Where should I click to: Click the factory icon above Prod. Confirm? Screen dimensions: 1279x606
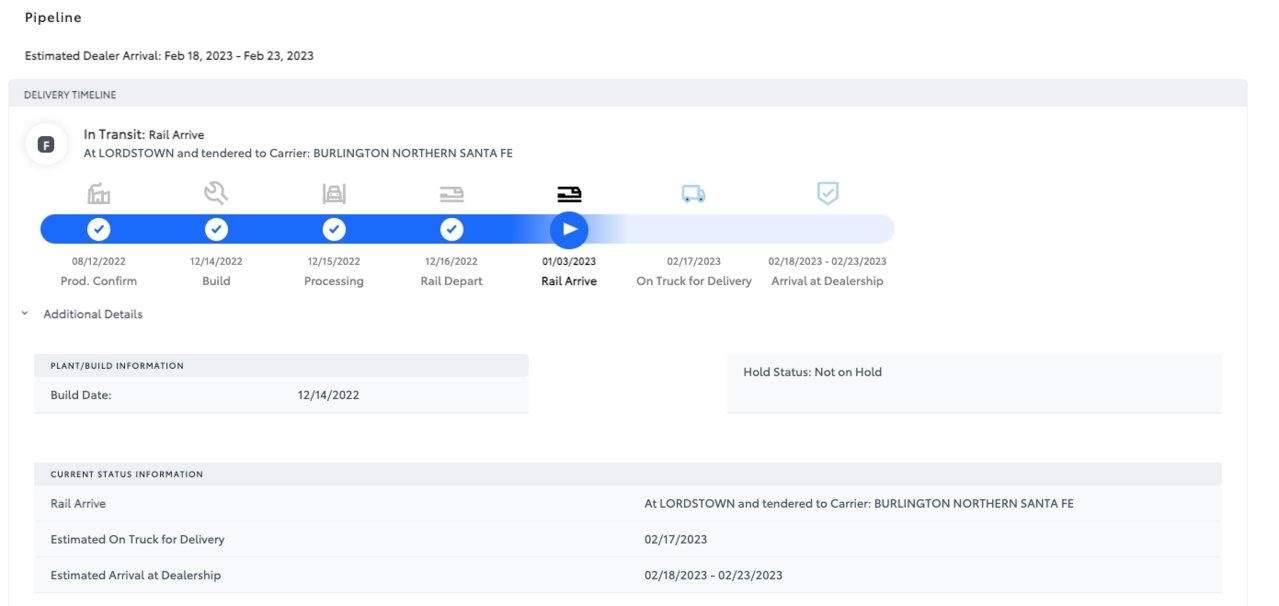(99, 194)
